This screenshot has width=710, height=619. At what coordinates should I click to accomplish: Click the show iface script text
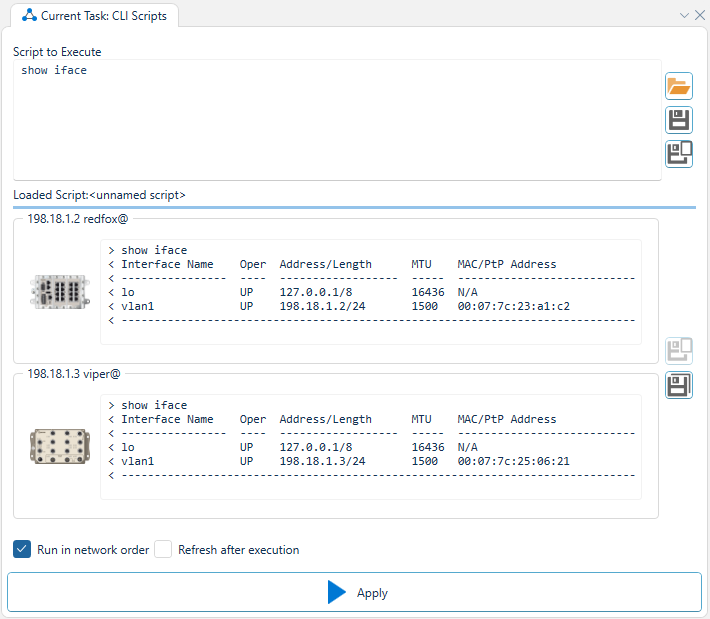[54, 70]
